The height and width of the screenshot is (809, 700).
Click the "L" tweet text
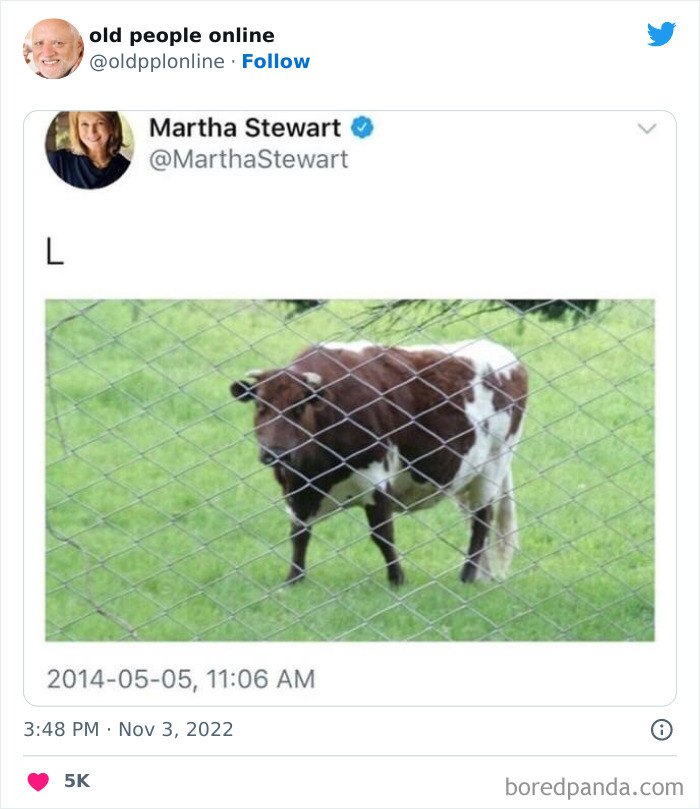54,253
